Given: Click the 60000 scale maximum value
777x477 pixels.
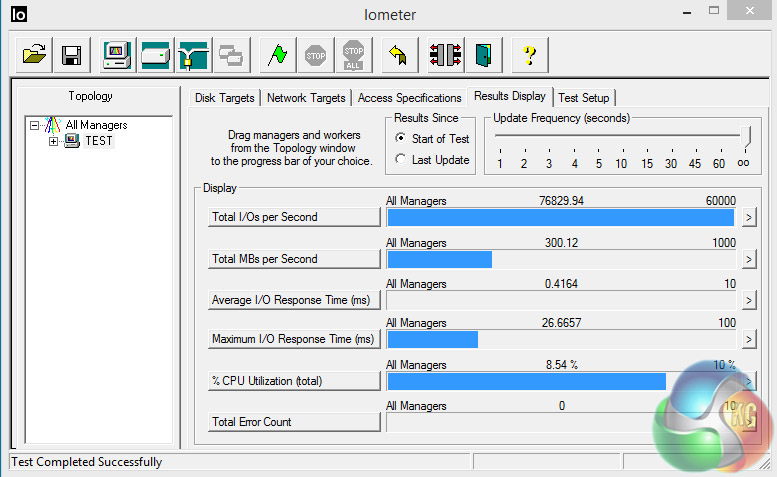Looking at the screenshot, I should (721, 201).
